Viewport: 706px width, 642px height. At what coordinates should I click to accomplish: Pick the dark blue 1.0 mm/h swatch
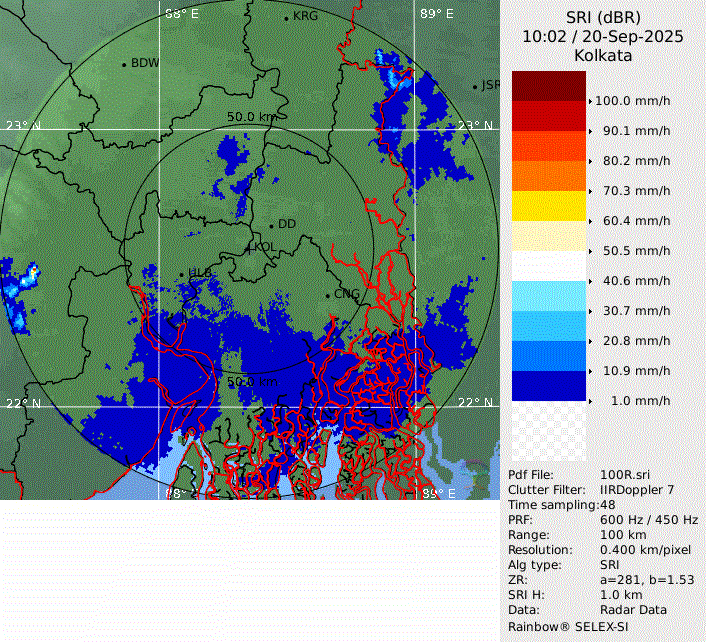click(x=548, y=386)
